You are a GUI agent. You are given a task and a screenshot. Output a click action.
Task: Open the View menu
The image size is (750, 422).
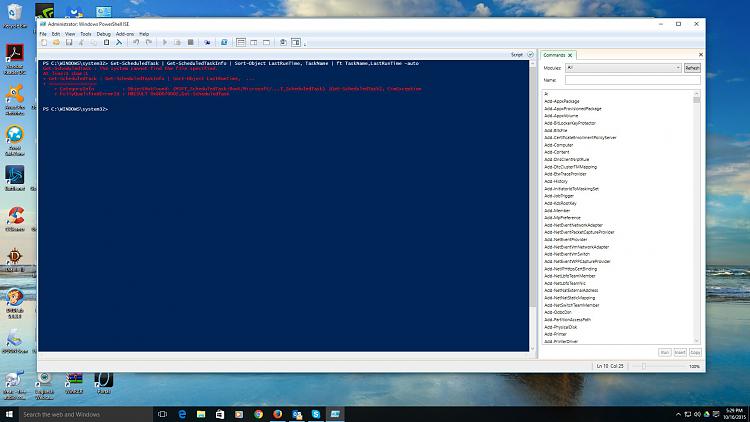pos(70,34)
